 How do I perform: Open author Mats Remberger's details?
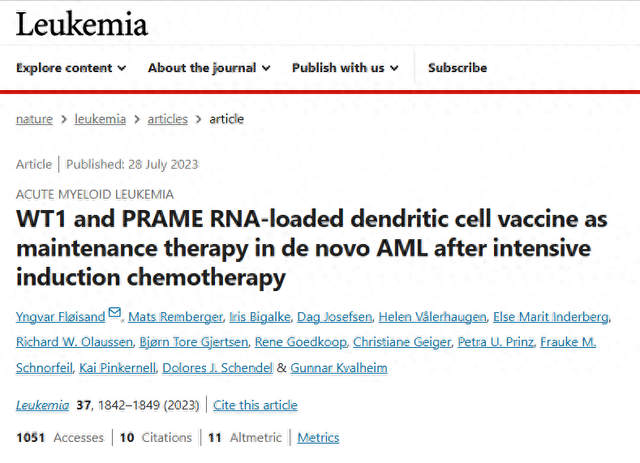(x=176, y=317)
